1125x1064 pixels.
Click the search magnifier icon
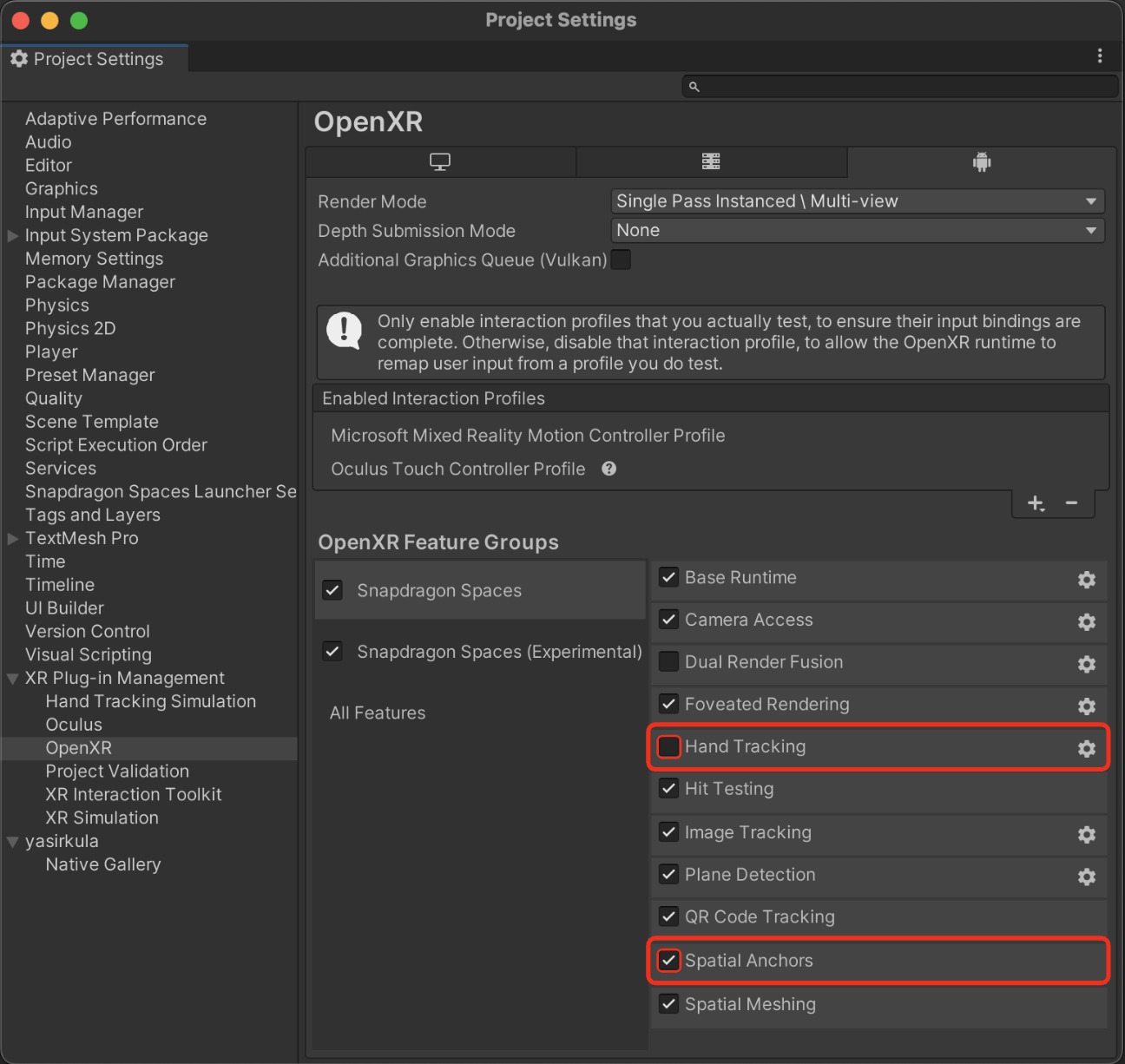[x=694, y=87]
